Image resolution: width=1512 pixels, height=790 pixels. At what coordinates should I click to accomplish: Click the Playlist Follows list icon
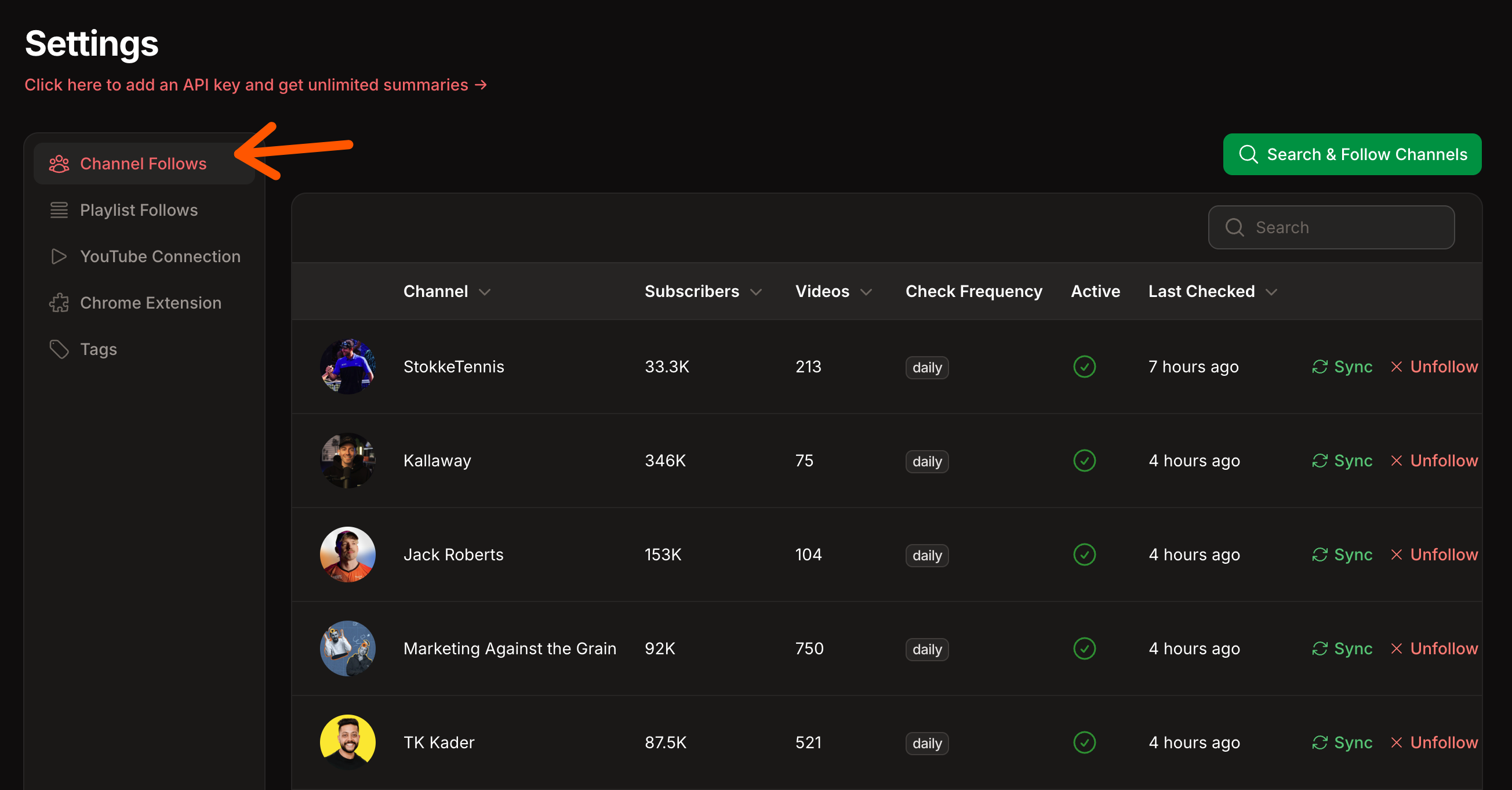59,211
